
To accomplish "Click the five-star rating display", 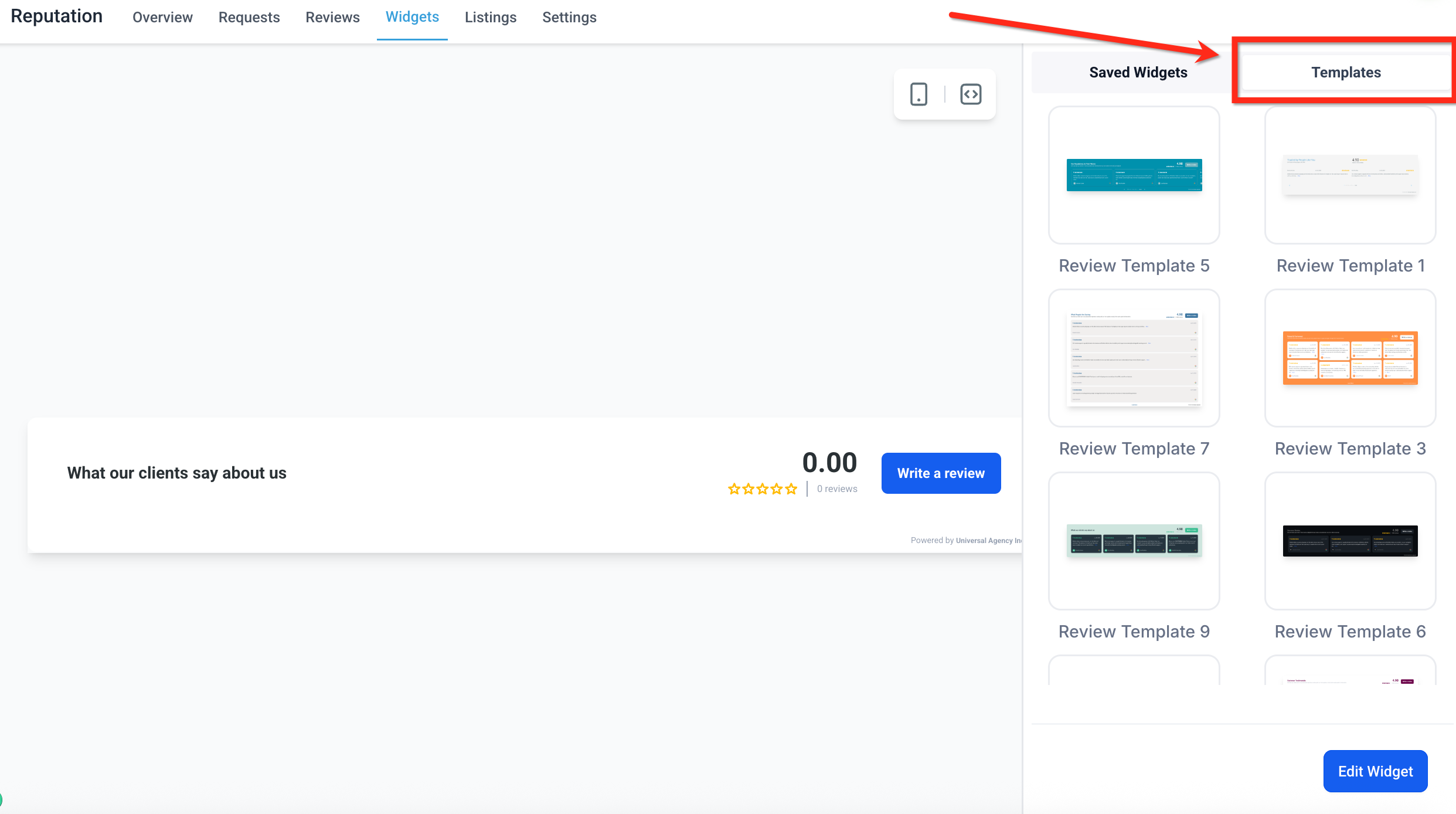I will (x=762, y=489).
